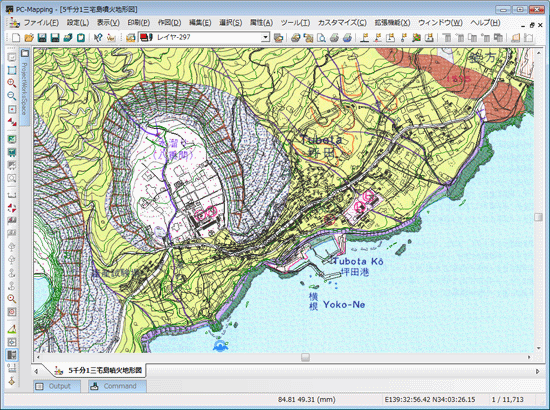Open the Command panel tab
This screenshot has height=410, width=550.
point(117,386)
